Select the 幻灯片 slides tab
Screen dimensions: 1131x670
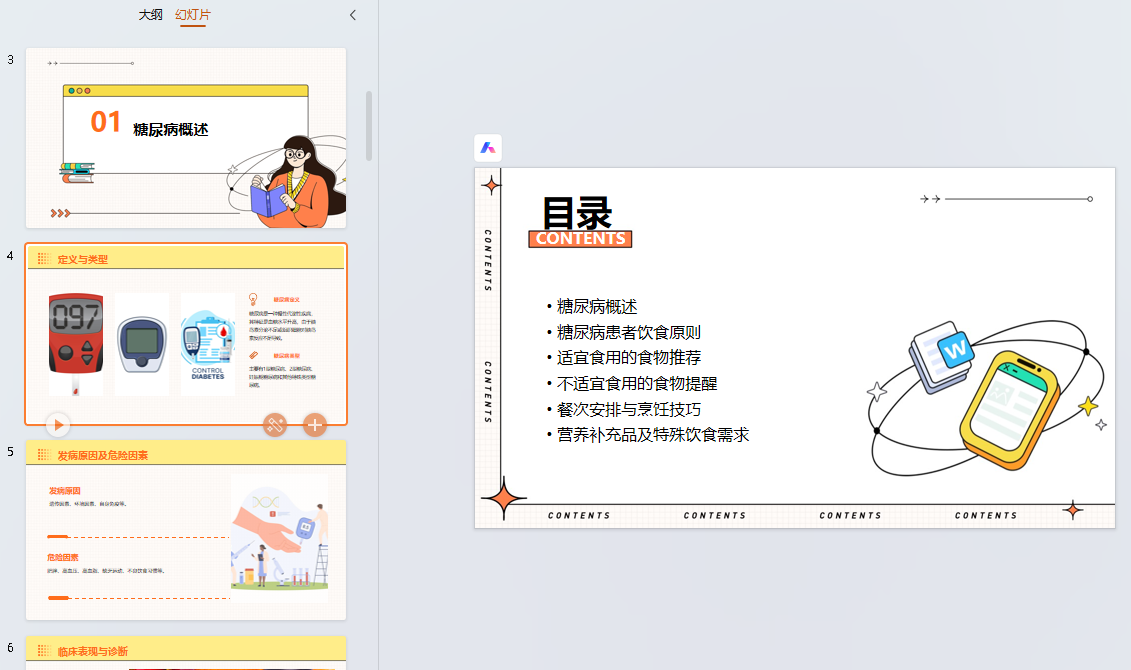(x=192, y=15)
